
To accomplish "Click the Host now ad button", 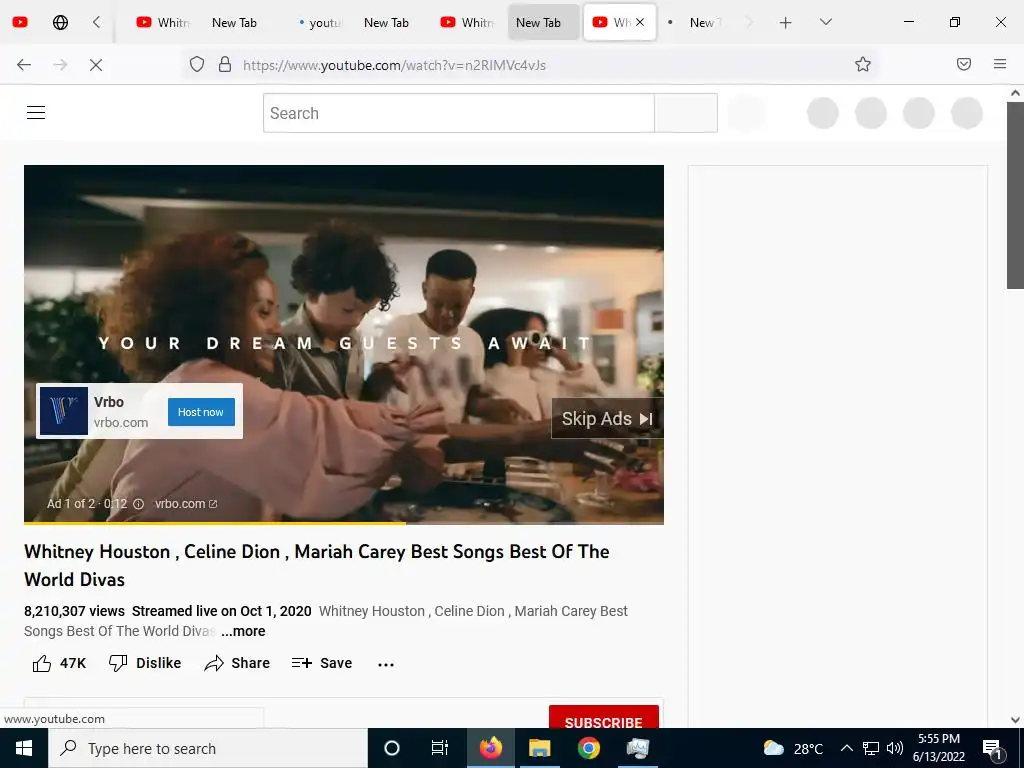I will (201, 412).
